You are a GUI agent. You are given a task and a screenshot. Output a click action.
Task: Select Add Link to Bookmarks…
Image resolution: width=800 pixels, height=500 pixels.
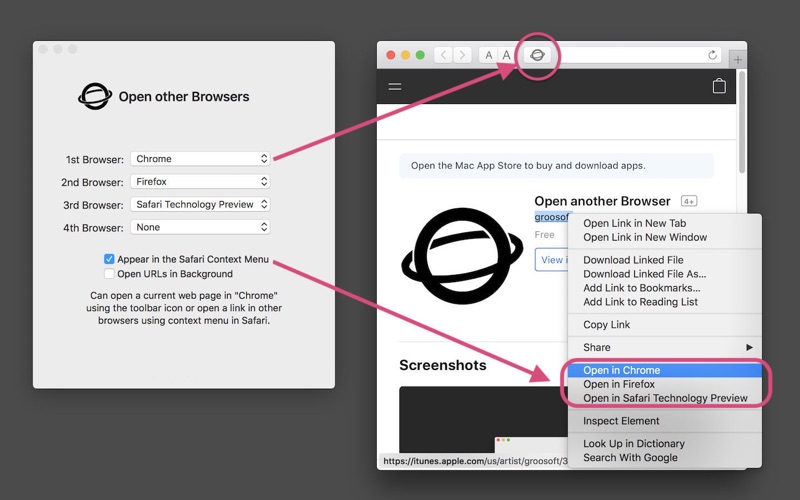665,288
